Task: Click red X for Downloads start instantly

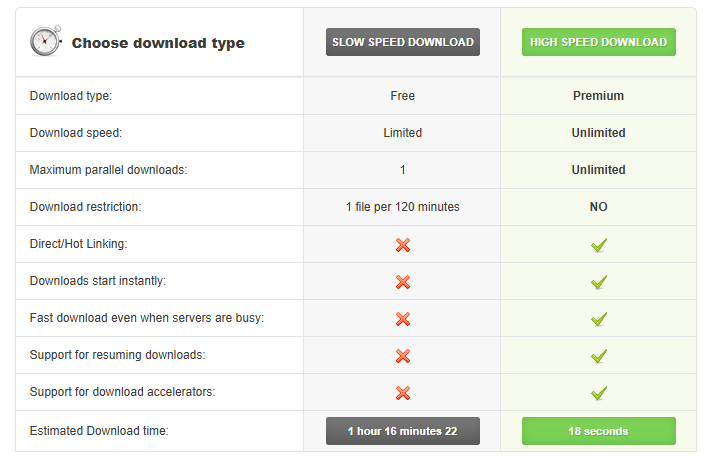Action: click(403, 282)
